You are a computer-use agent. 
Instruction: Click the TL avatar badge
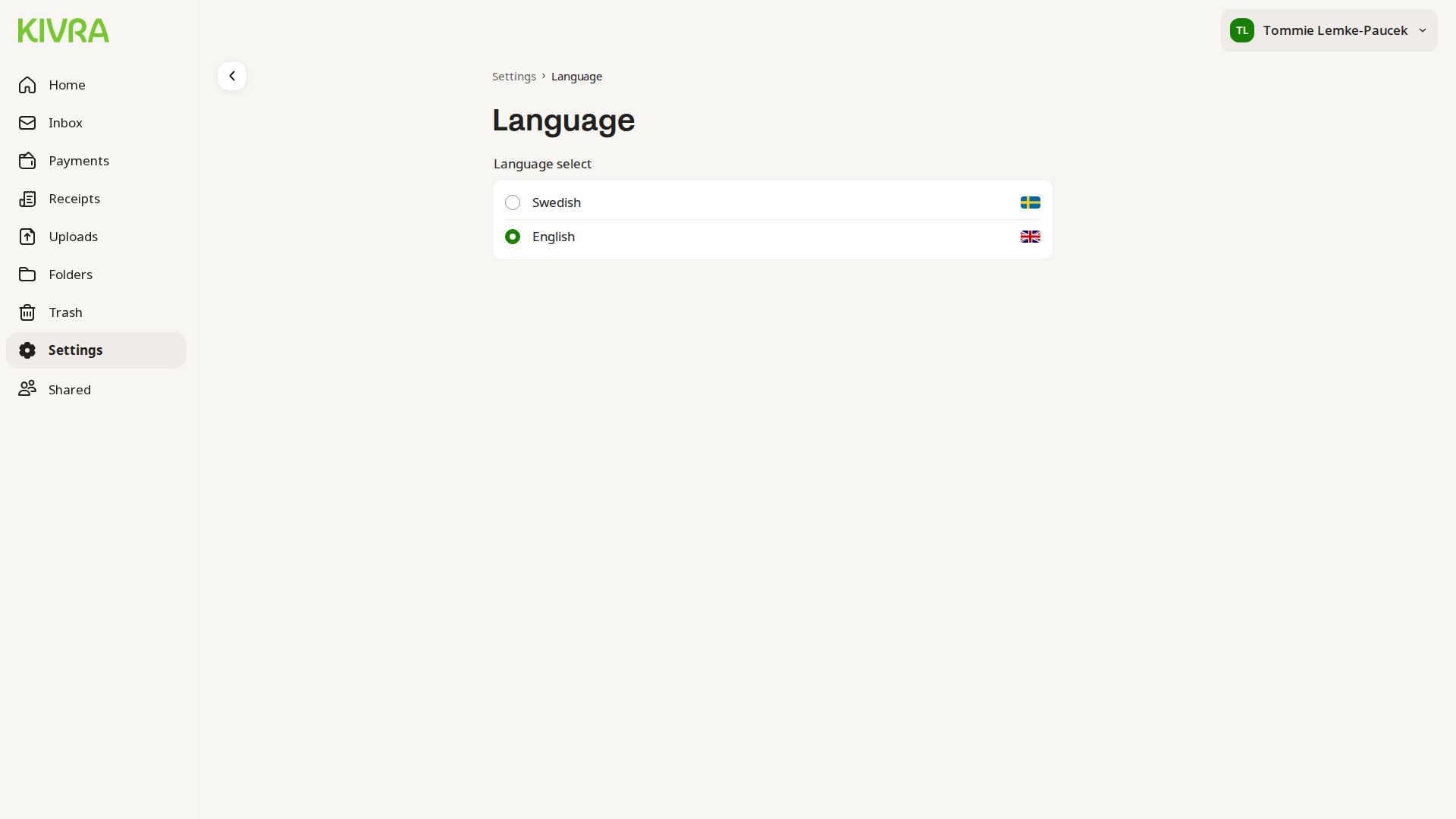click(1241, 30)
